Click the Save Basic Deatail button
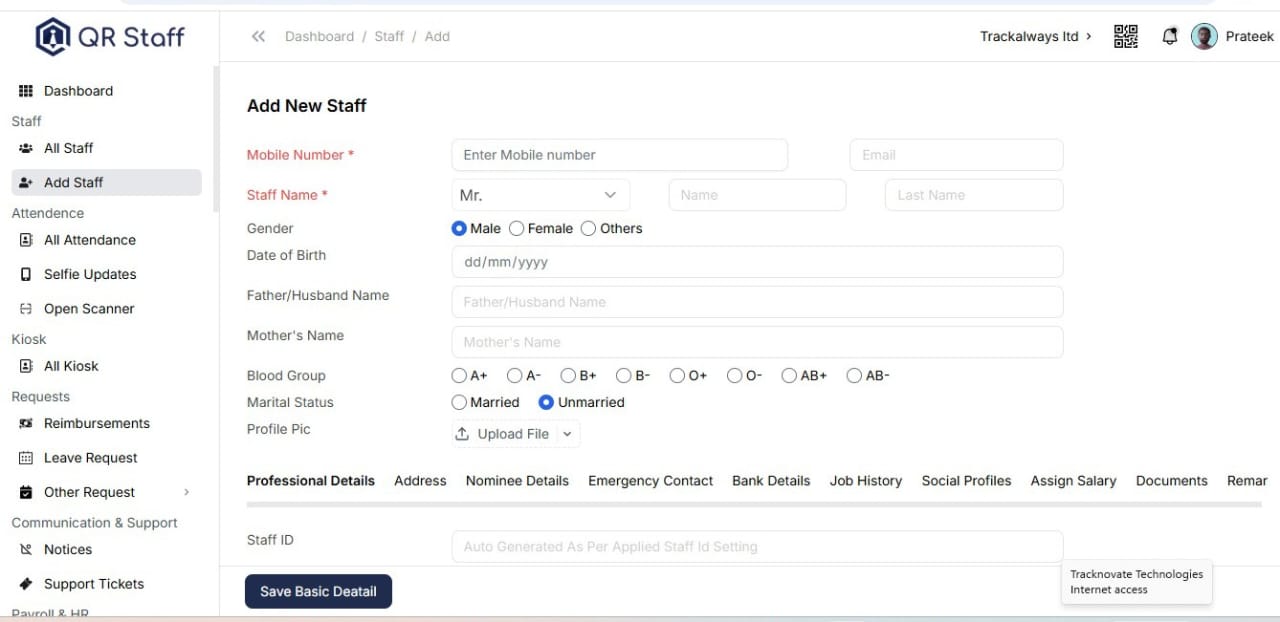1280x622 pixels. pos(318,591)
